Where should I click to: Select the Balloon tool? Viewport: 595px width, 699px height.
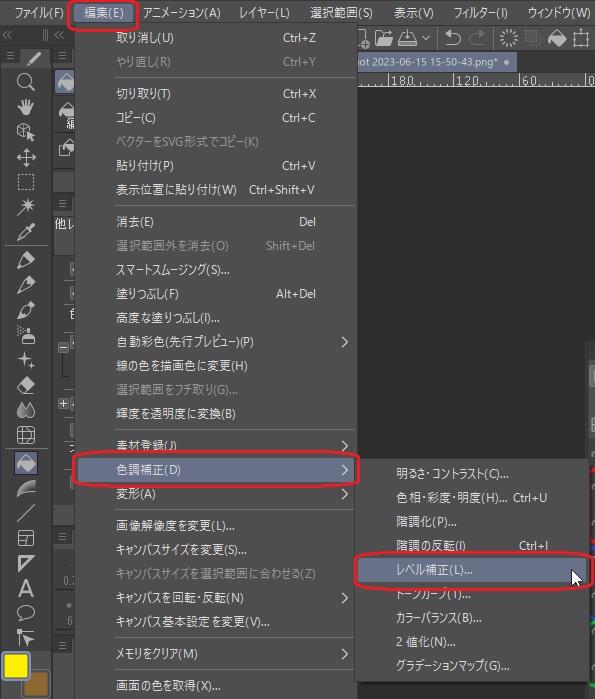(x=25, y=613)
